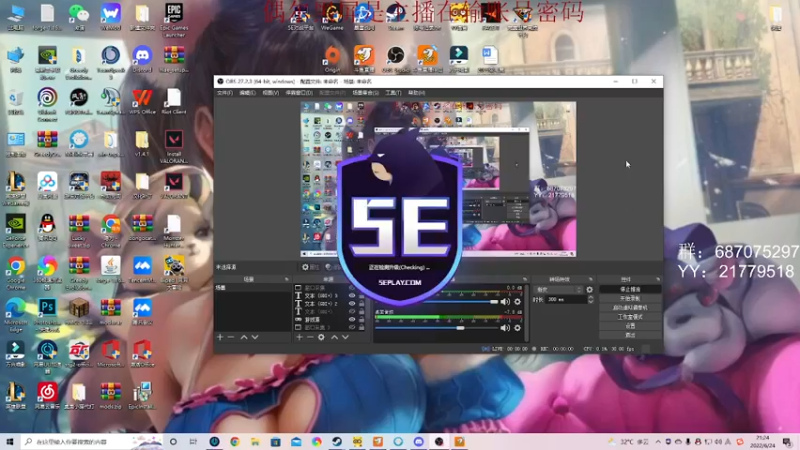This screenshot has width=800, height=450.
Task: Open the Discord desktop shortcut
Action: (x=142, y=60)
